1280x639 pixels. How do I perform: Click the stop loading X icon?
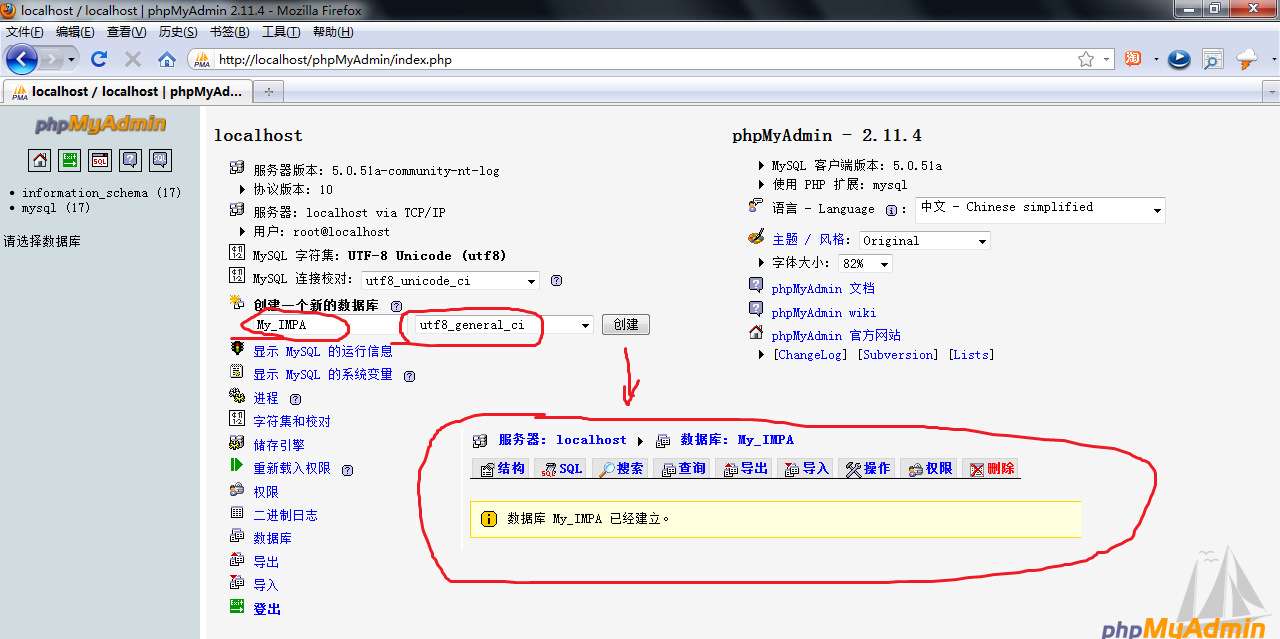pyautogui.click(x=132, y=60)
